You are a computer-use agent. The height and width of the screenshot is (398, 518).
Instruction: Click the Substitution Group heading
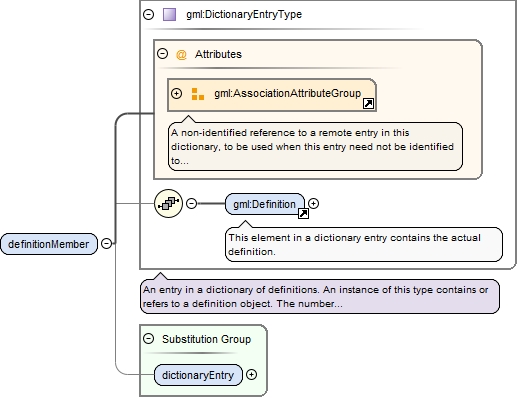206,339
